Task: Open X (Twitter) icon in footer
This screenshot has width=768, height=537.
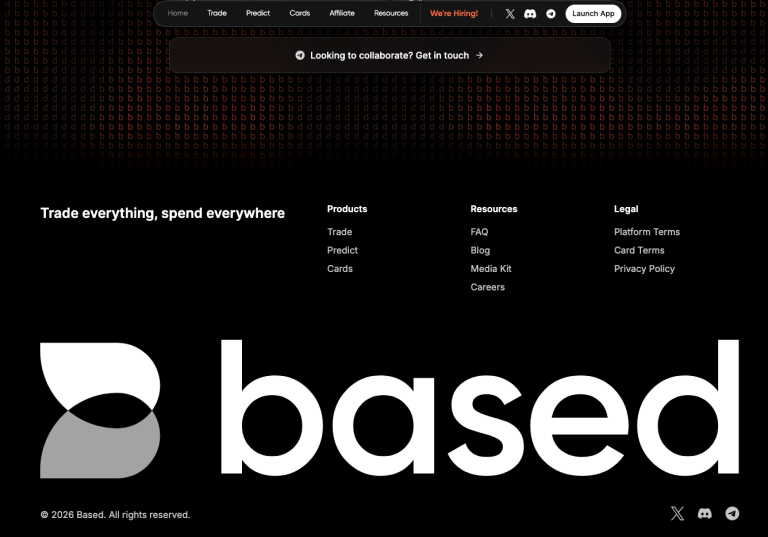Action: (677, 513)
